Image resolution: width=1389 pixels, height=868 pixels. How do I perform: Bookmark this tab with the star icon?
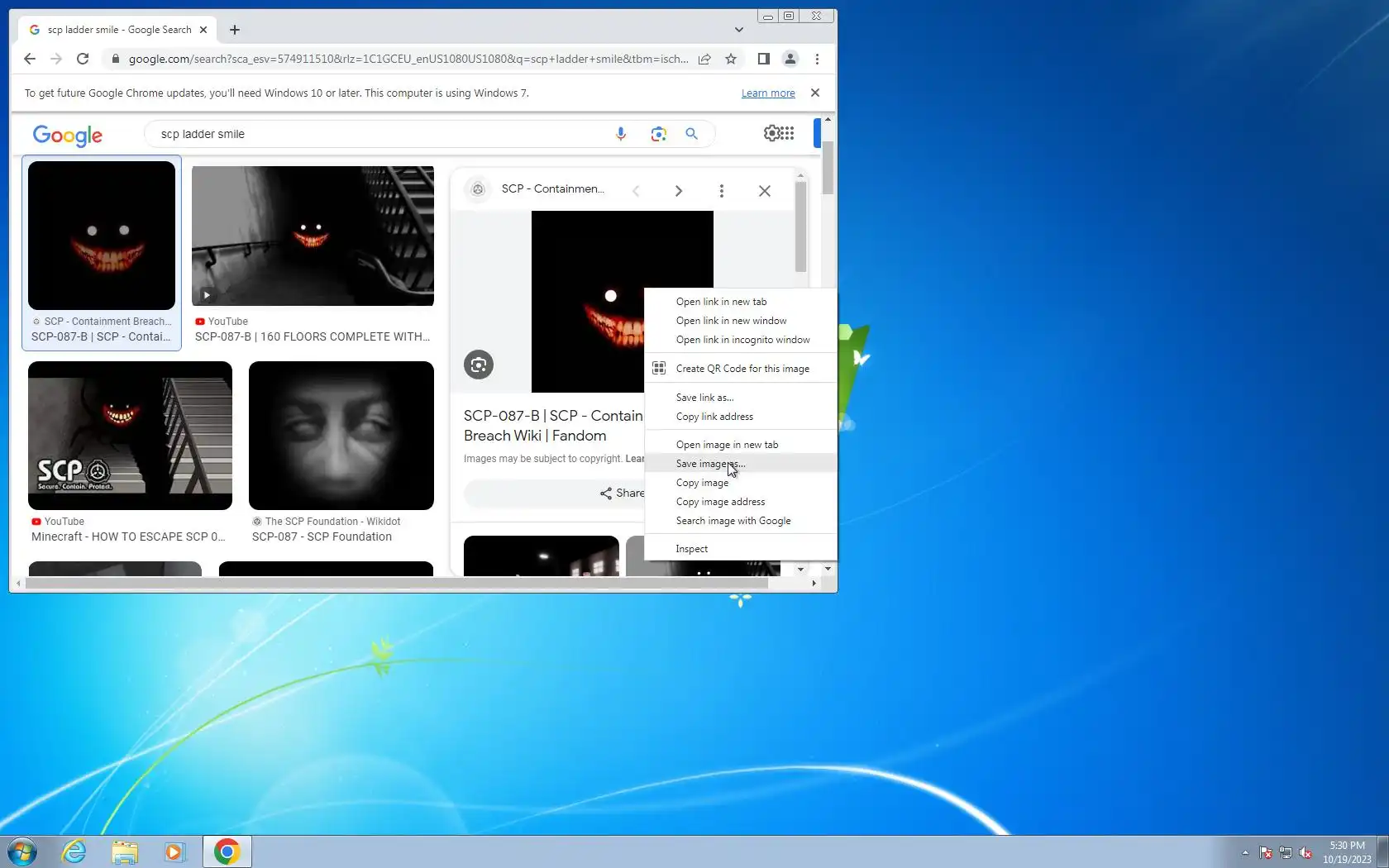[x=731, y=59]
